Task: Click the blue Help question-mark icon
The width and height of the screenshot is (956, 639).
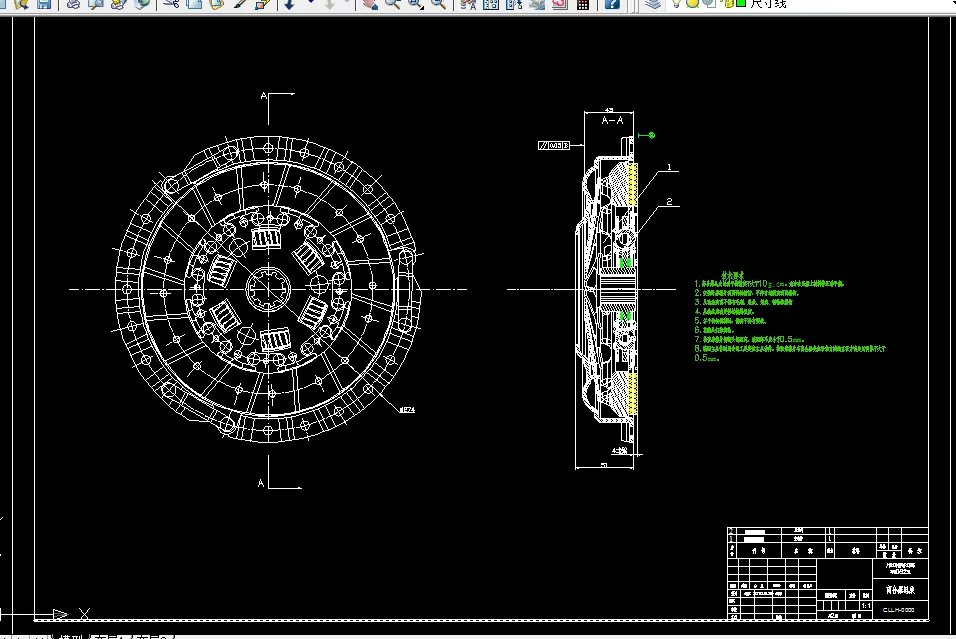Action: (612, 4)
